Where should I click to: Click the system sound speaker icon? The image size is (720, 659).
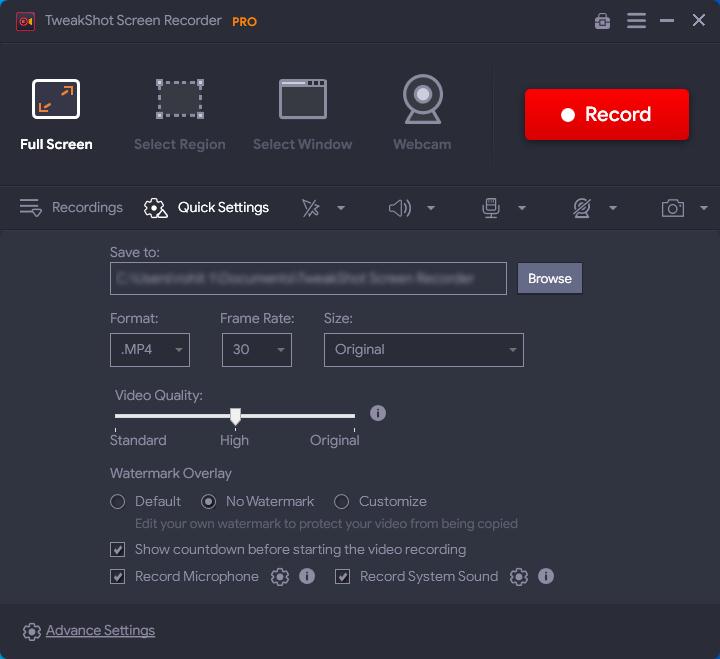pyautogui.click(x=400, y=208)
